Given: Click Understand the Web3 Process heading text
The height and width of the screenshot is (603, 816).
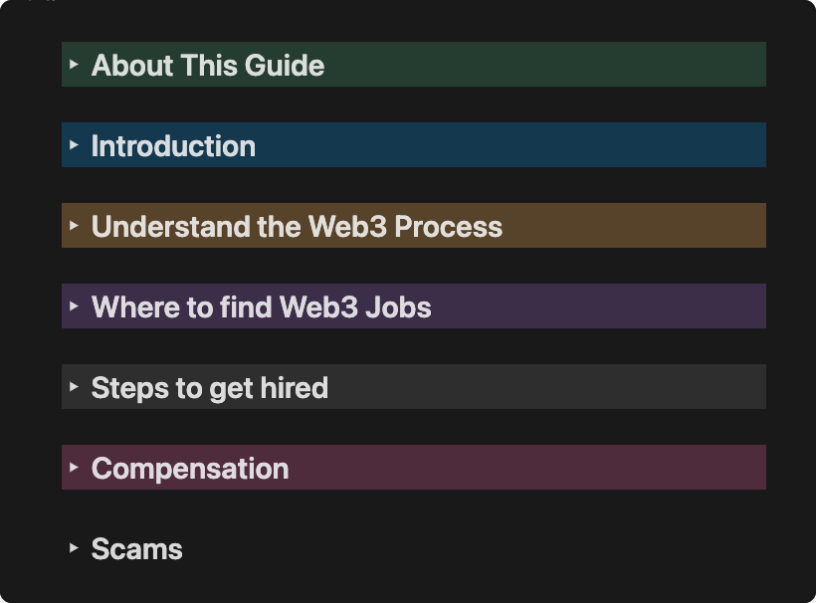Looking at the screenshot, I should [x=297, y=227].
